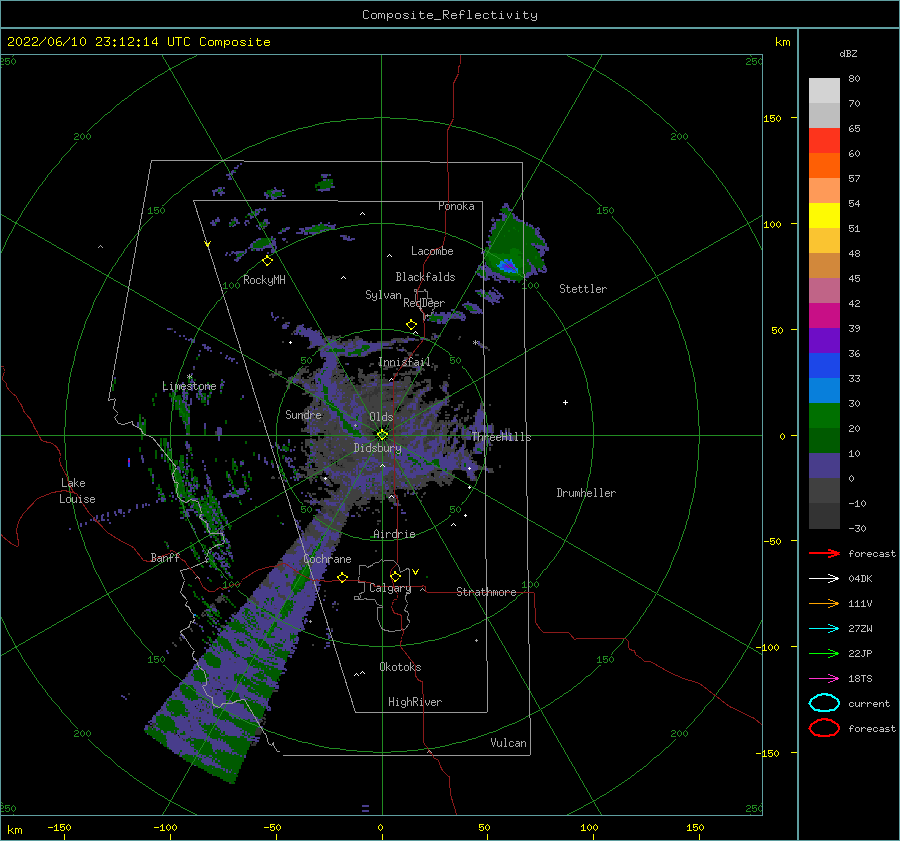This screenshot has width=900, height=841.
Task: Click the 04DK legend label
Action: (860, 579)
